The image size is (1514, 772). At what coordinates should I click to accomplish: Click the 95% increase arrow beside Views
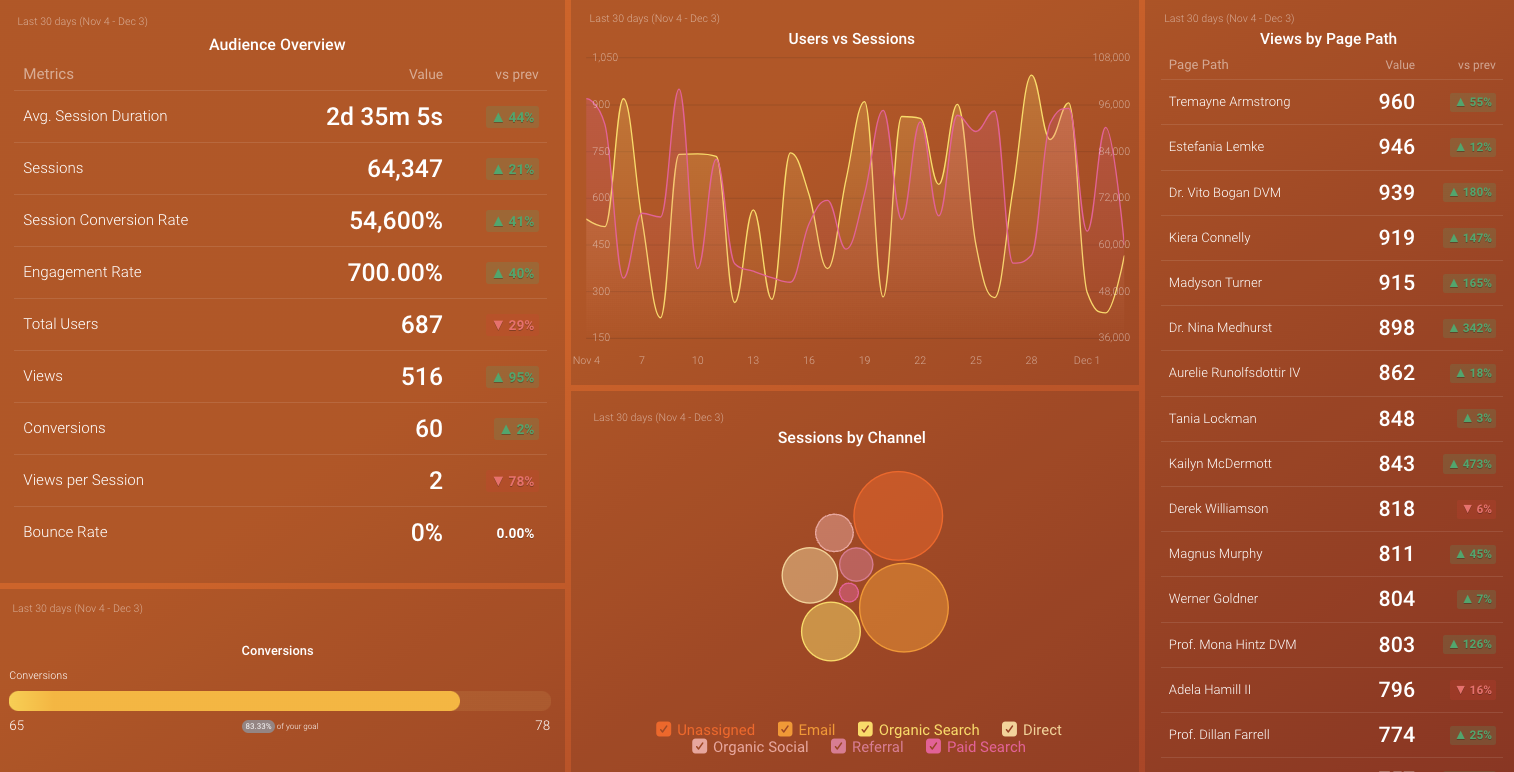512,377
